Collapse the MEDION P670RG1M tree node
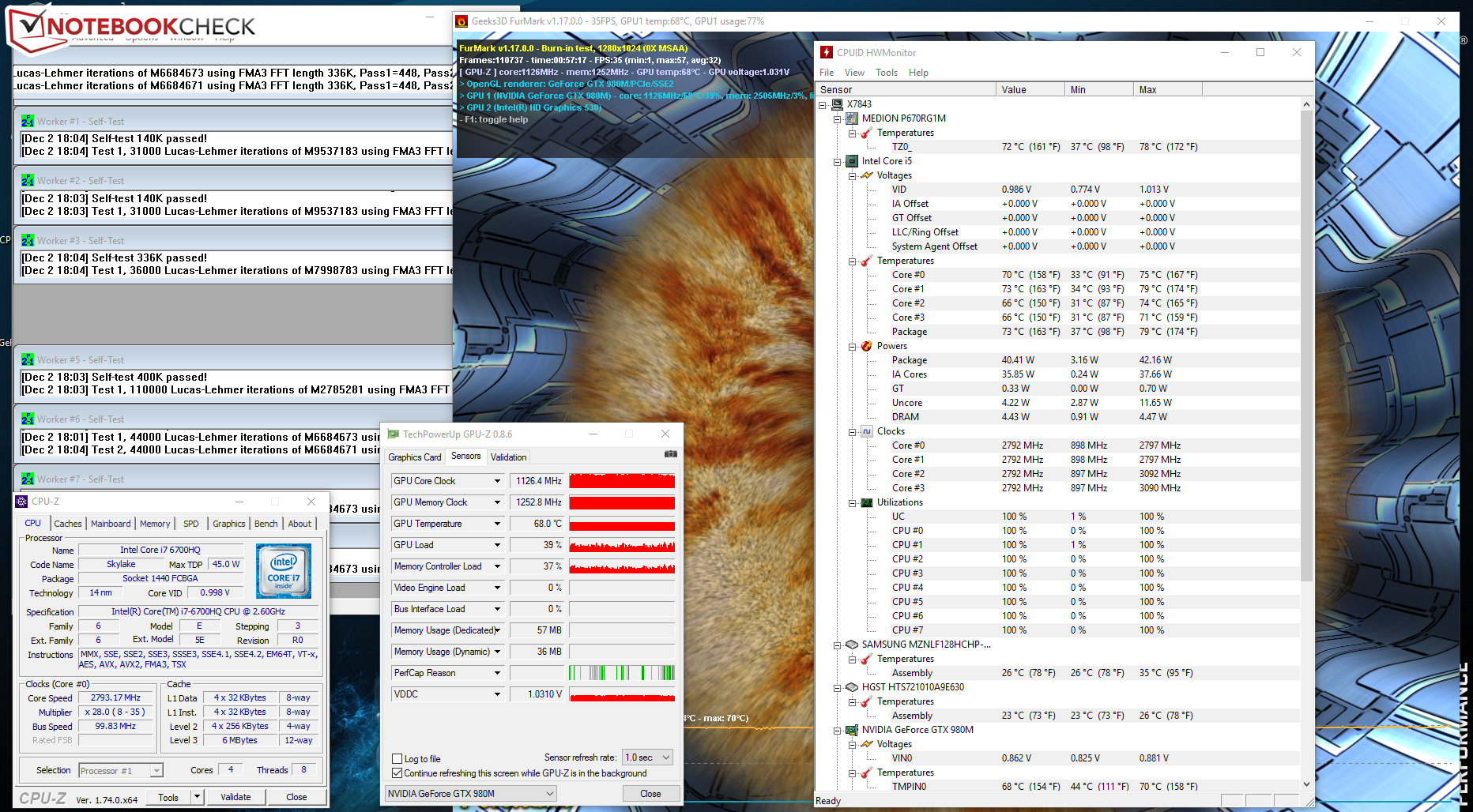This screenshot has width=1473, height=812. 838,118
